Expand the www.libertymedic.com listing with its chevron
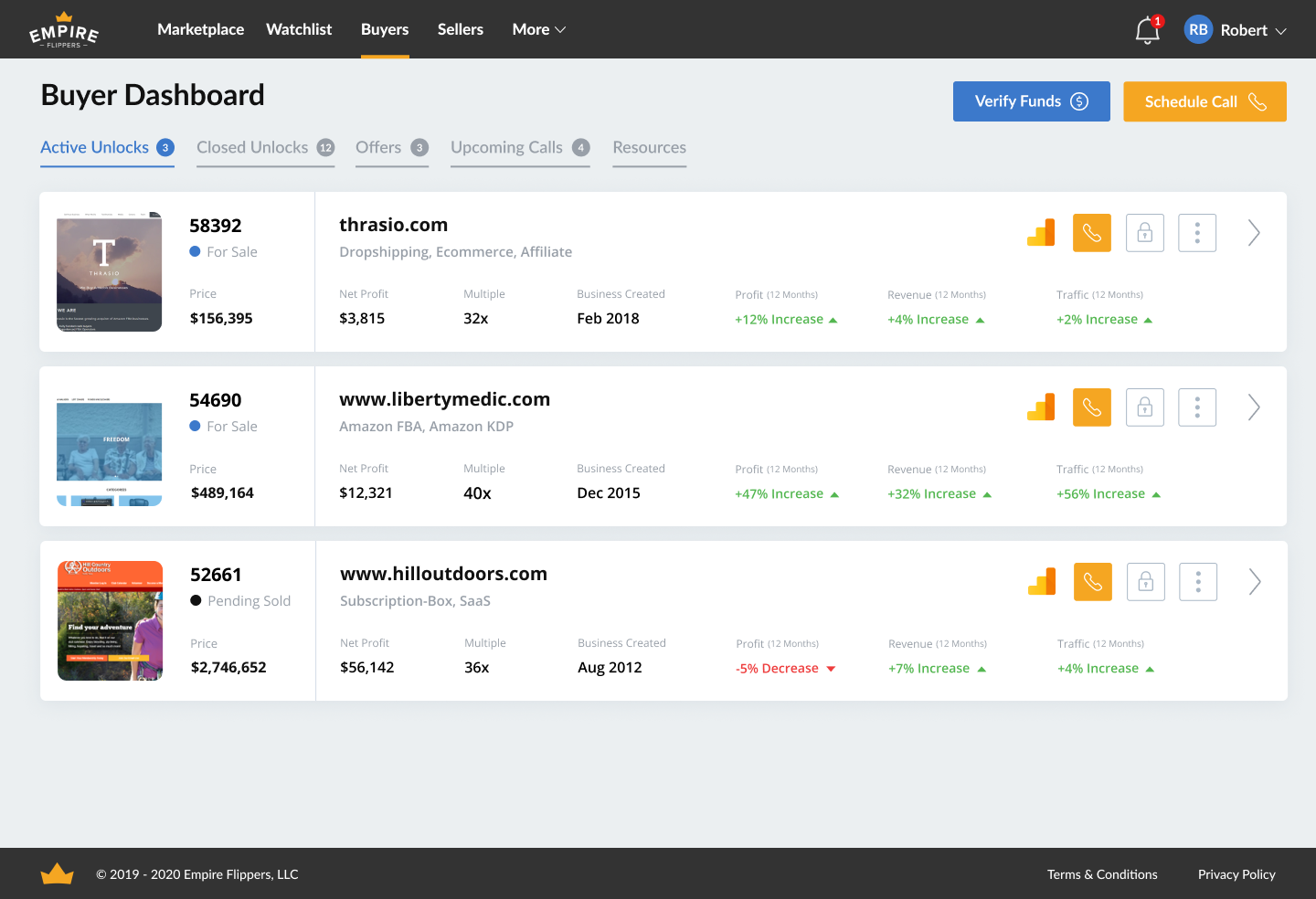The width and height of the screenshot is (1316, 899). tap(1254, 407)
